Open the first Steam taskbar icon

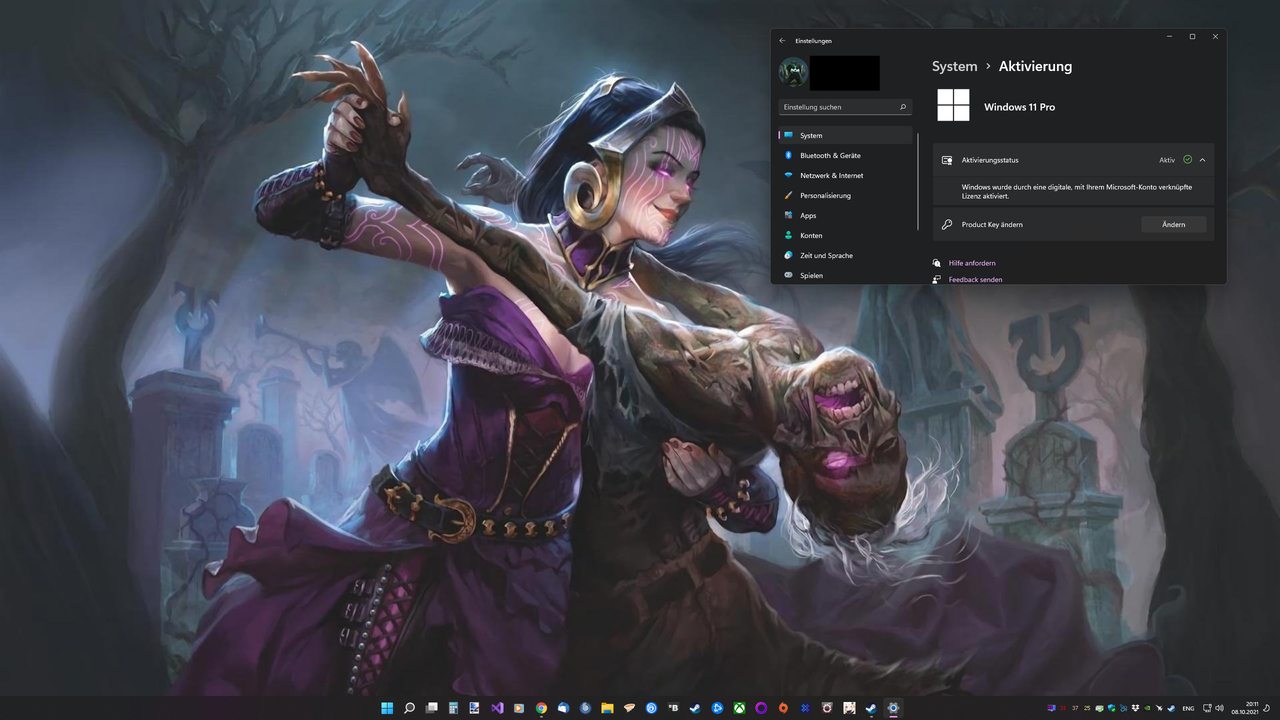695,708
